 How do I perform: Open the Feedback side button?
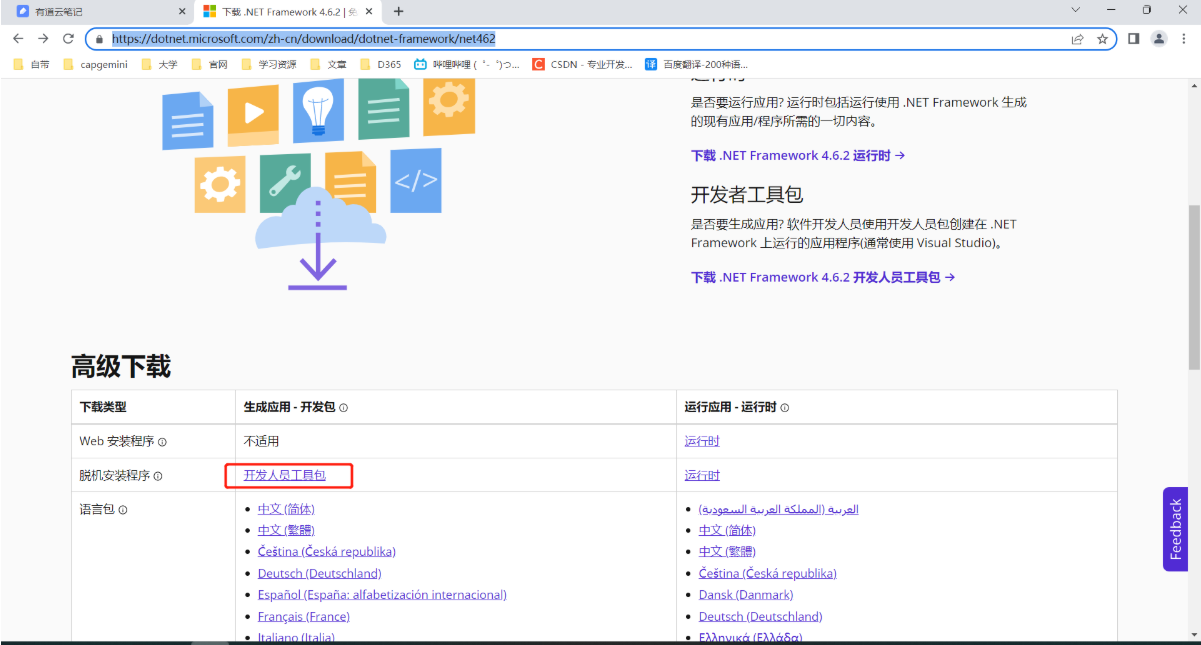point(1176,529)
